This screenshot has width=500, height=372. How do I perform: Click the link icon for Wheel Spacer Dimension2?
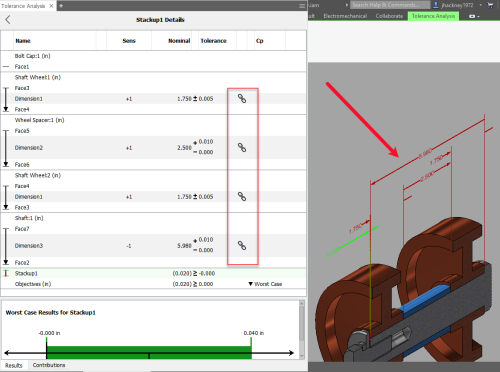click(242, 147)
